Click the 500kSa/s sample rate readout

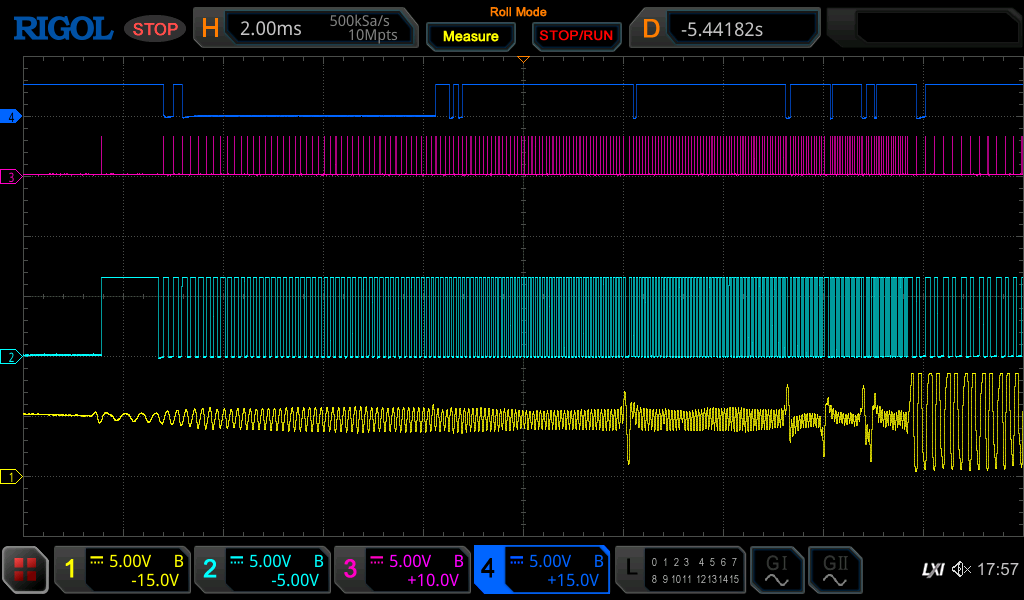tap(359, 21)
